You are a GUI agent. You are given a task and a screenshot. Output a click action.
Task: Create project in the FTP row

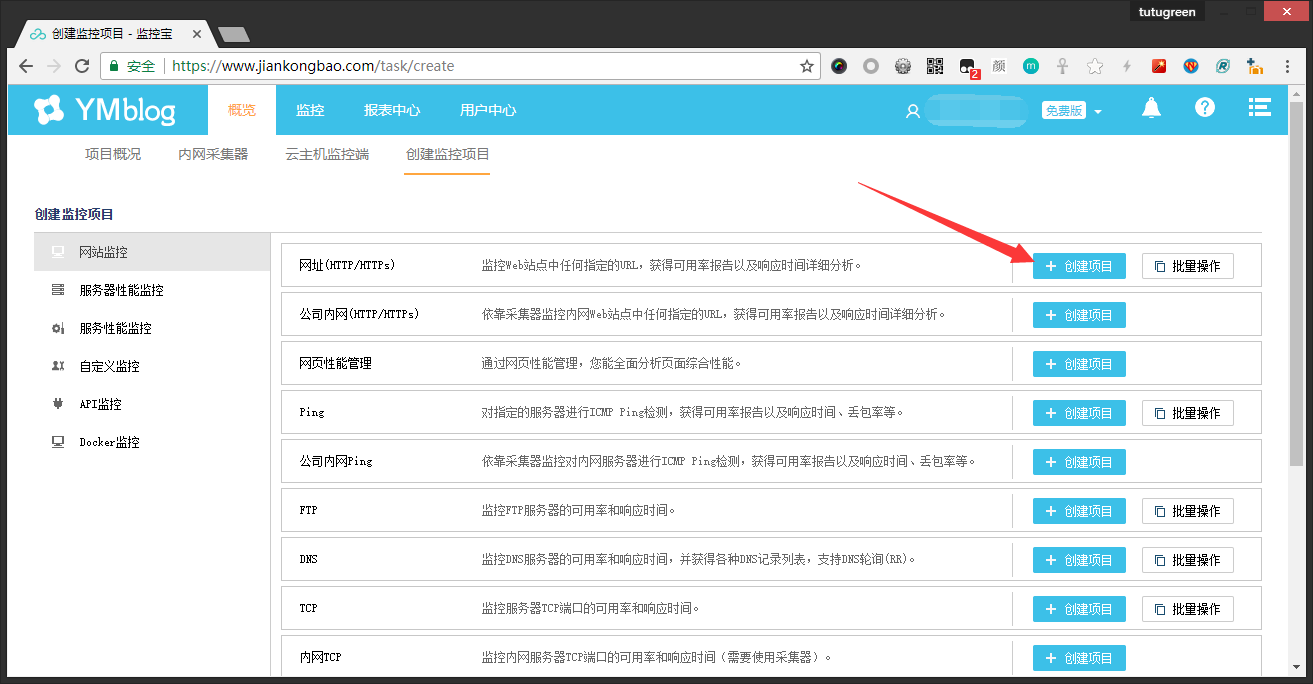[x=1079, y=511]
